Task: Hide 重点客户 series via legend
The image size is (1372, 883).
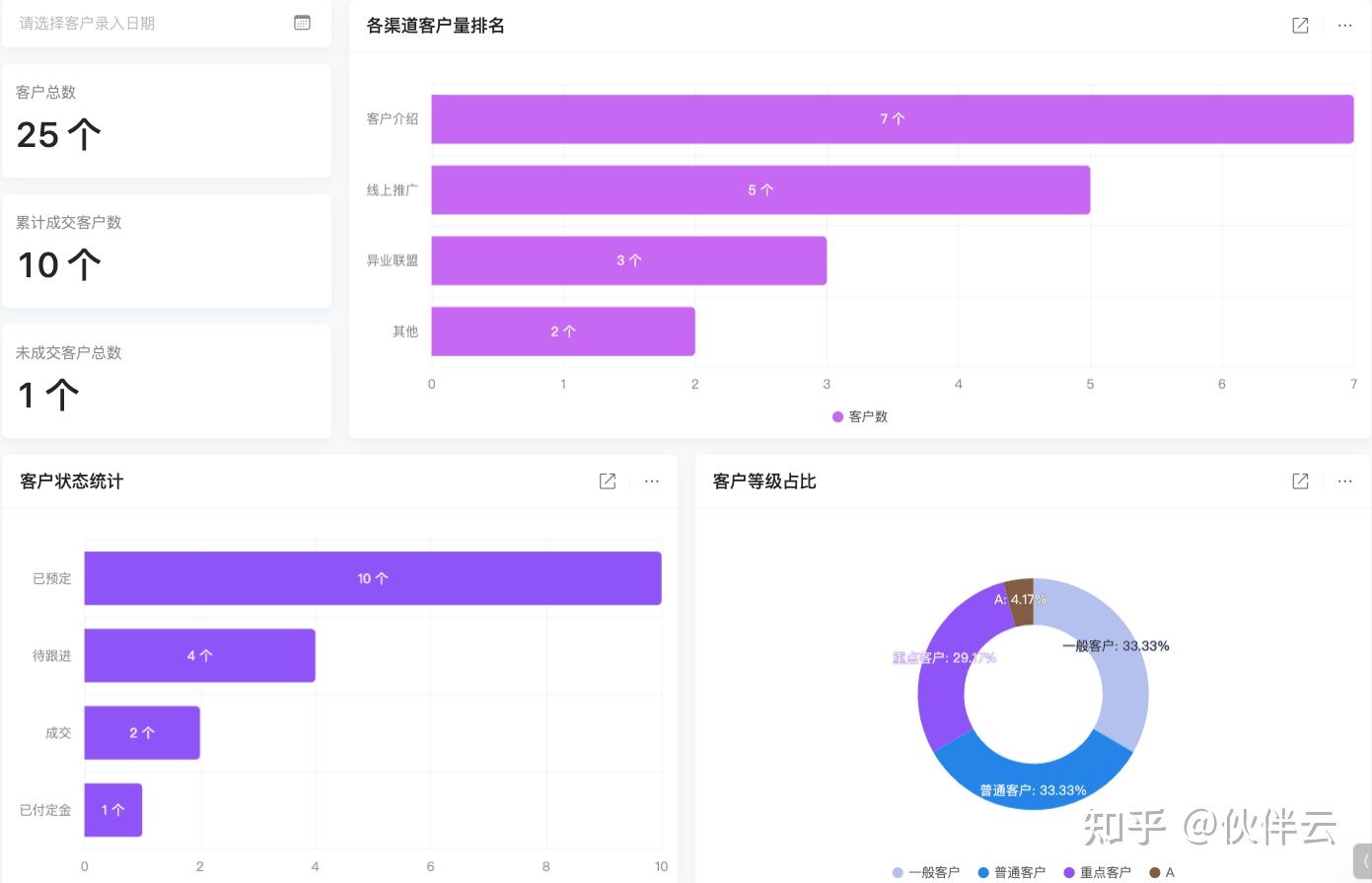Action: pyautogui.click(x=1097, y=872)
